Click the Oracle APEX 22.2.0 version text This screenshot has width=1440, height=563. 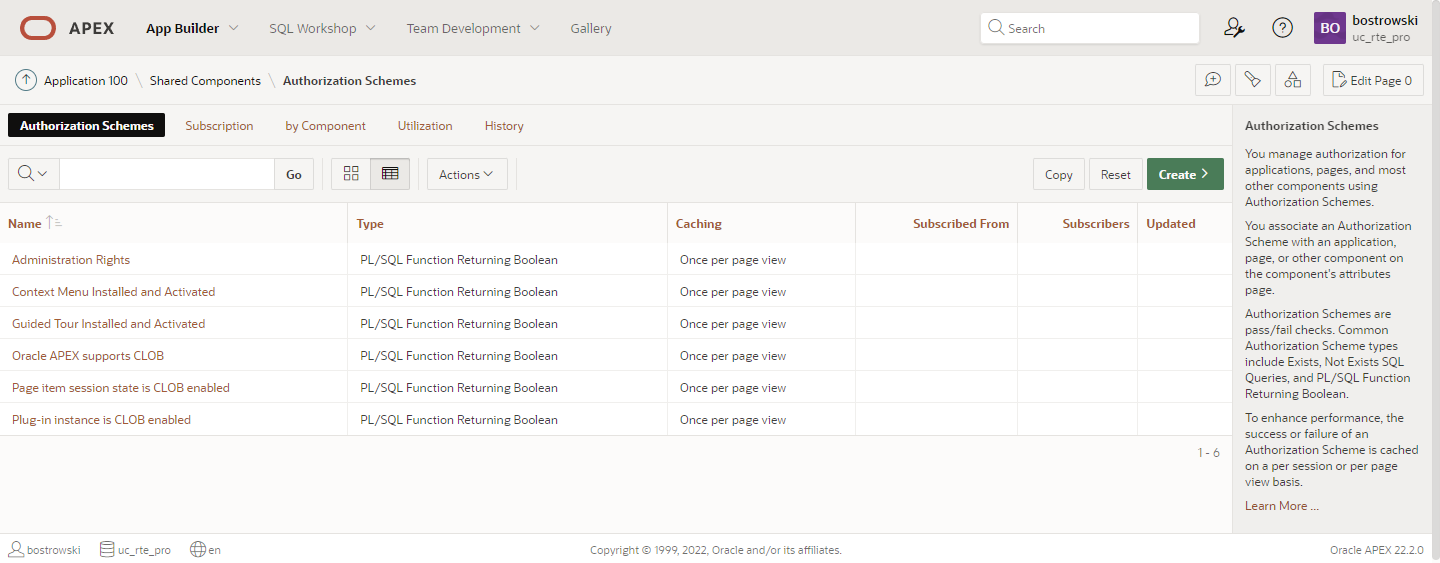point(1377,550)
